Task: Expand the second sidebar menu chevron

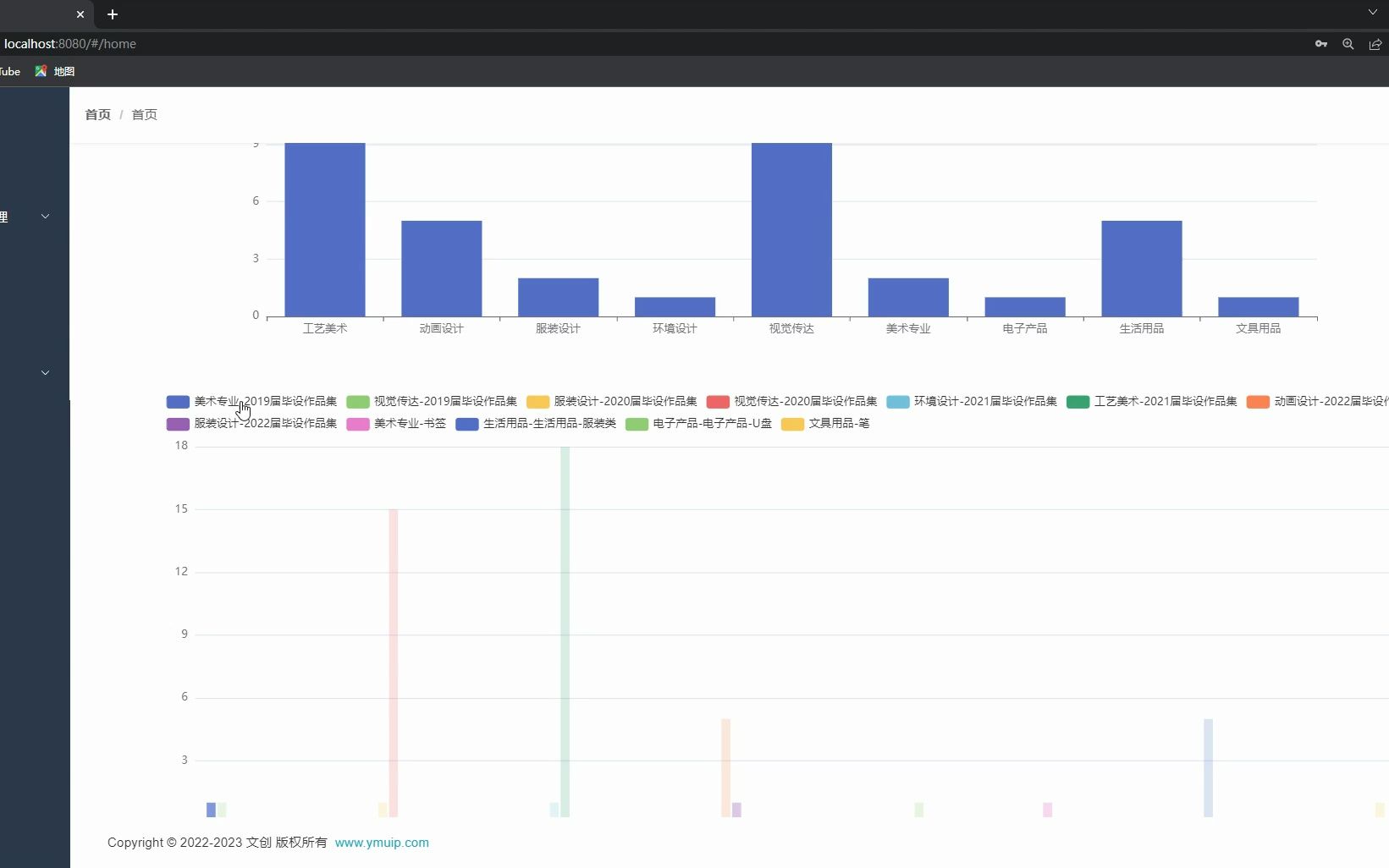Action: click(x=46, y=372)
